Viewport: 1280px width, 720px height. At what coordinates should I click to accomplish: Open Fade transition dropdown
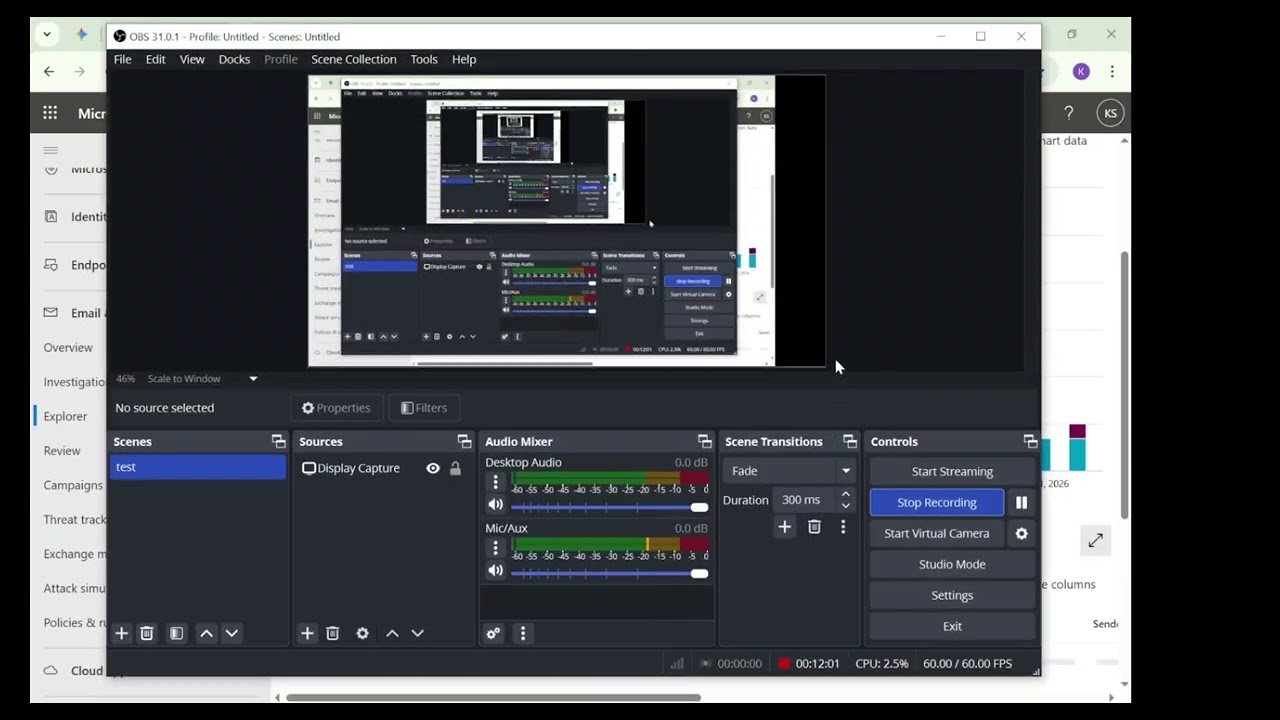tap(790, 471)
